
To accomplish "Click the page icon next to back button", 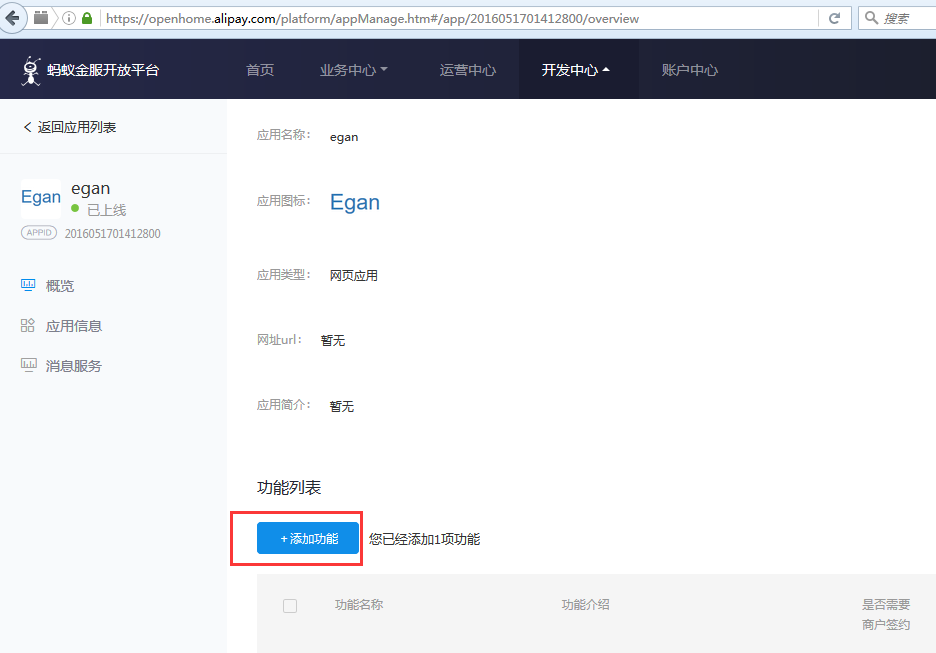I will coord(41,17).
